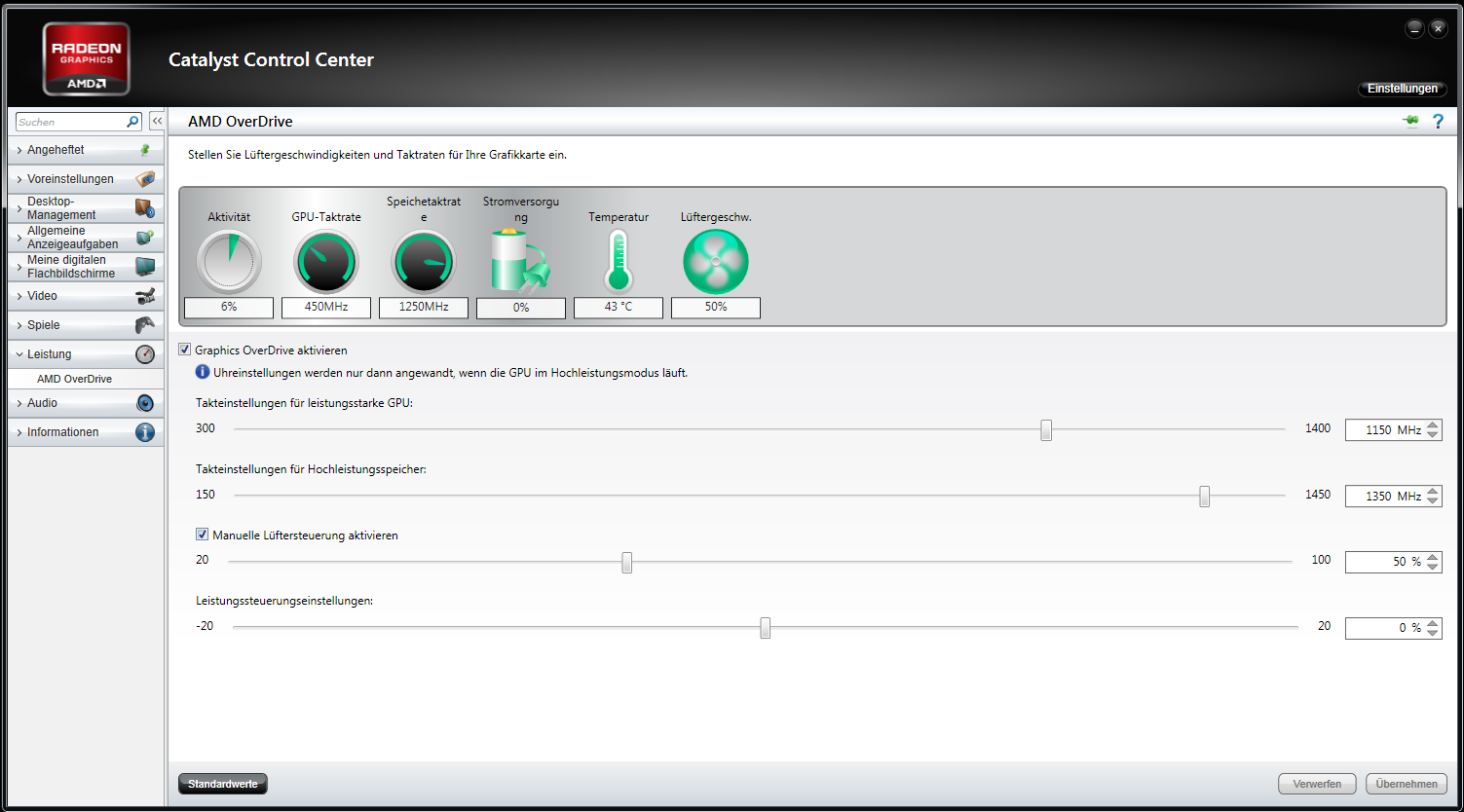
Task: Expand the Desktop-Management section
Action: click(19, 208)
